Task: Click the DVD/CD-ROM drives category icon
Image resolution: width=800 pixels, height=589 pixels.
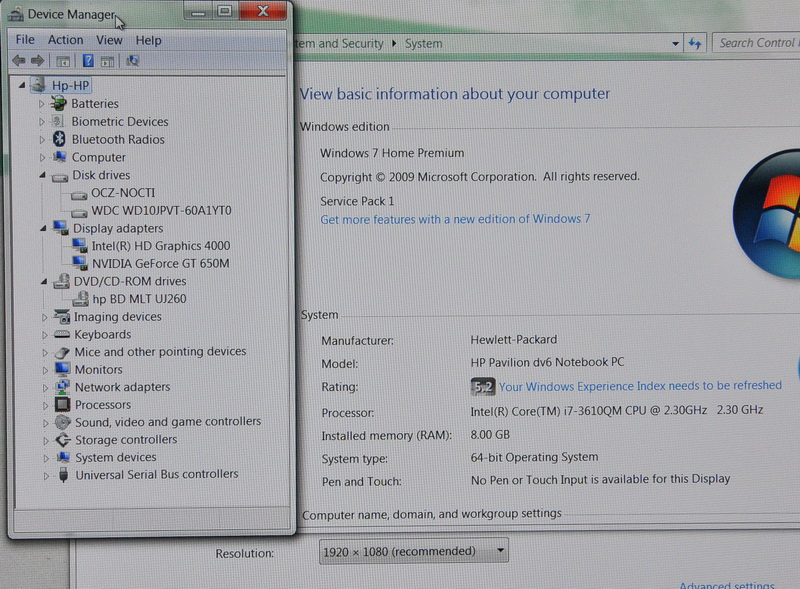Action: (x=62, y=281)
